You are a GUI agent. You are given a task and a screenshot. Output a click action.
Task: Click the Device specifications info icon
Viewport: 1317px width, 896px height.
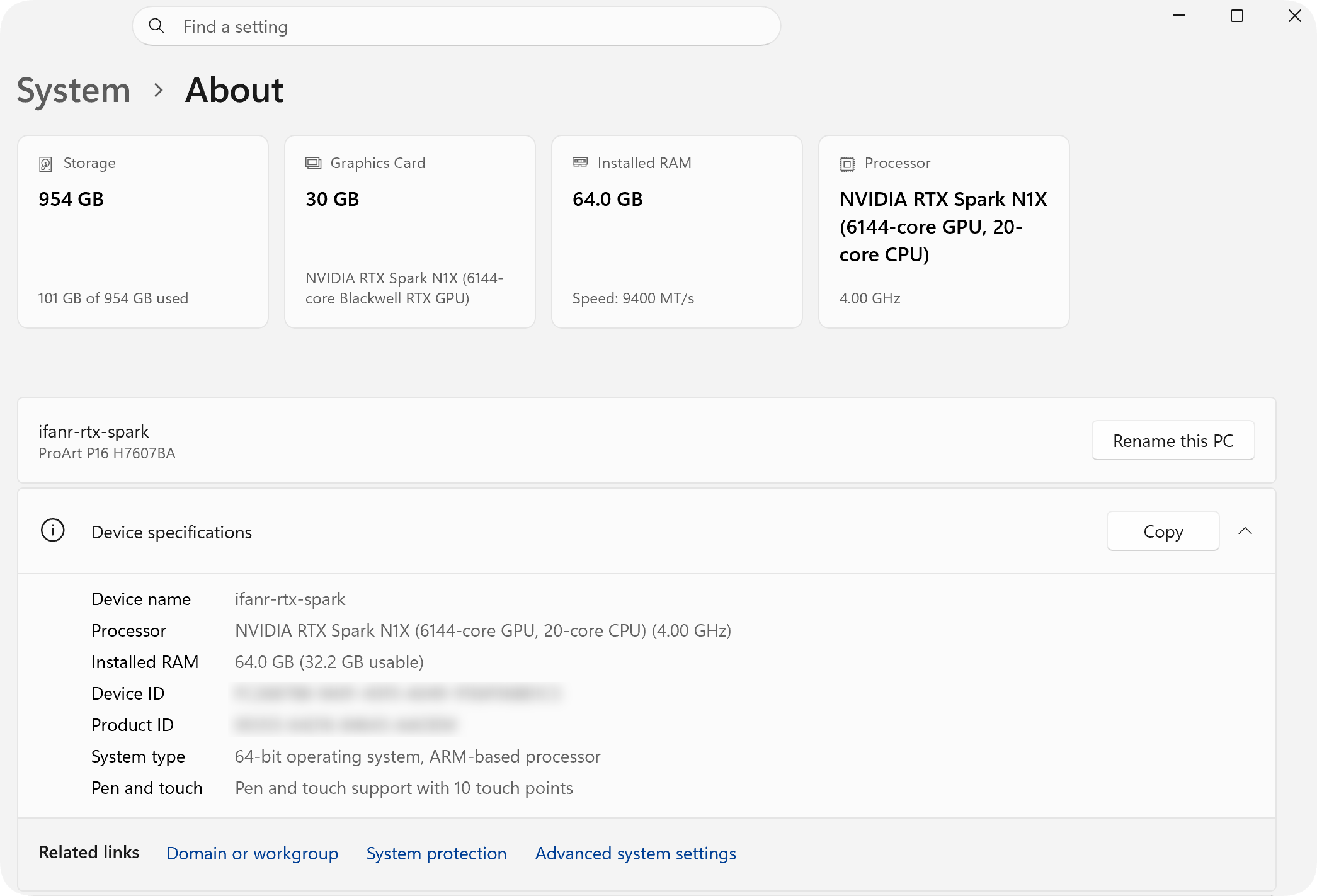point(52,530)
